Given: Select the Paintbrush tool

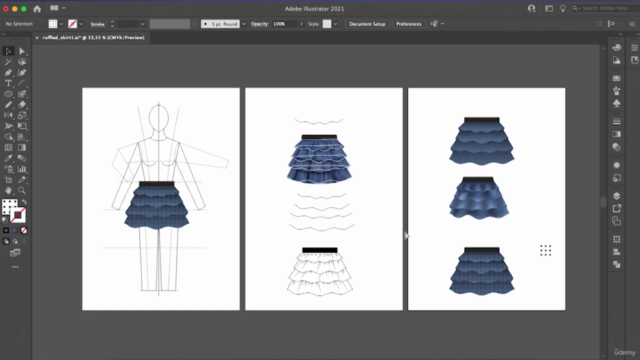Looking at the screenshot, I should (x=22, y=94).
